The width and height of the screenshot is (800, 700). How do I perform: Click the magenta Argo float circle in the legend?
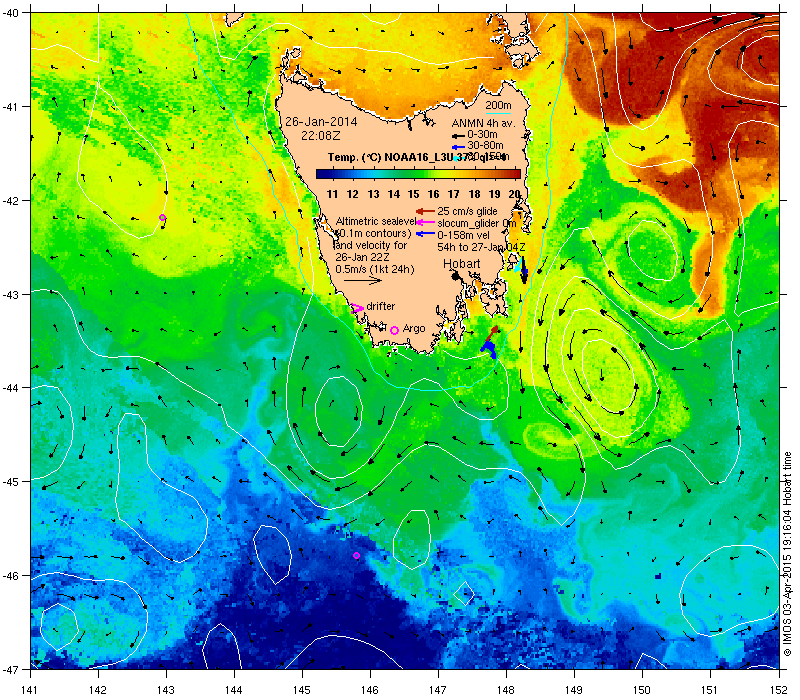394,331
